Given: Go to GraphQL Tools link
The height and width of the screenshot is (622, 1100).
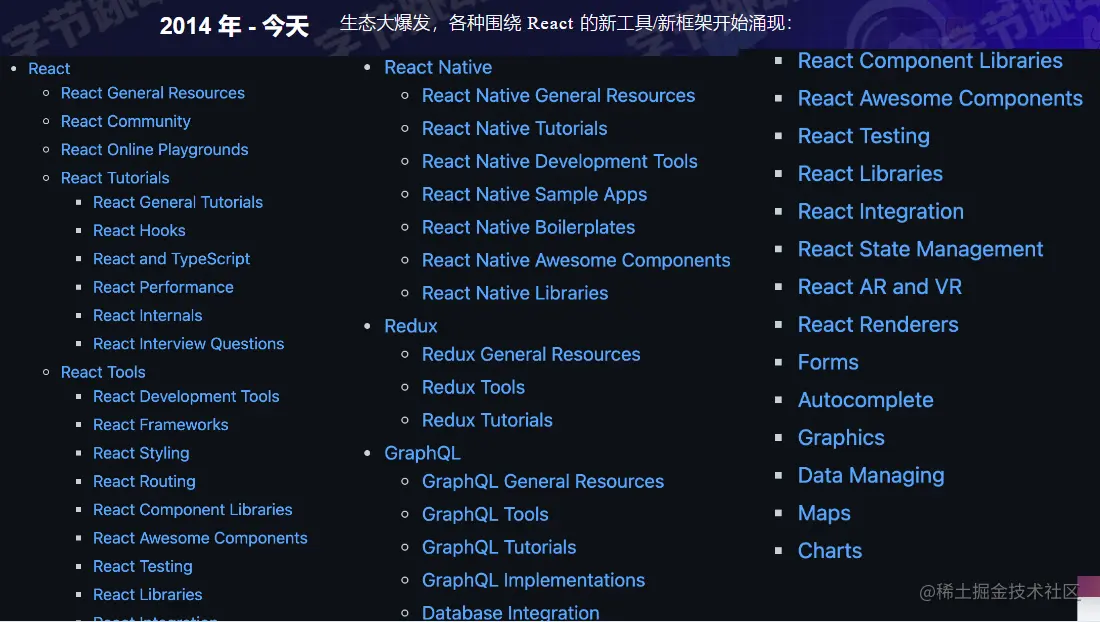Looking at the screenshot, I should tap(485, 514).
